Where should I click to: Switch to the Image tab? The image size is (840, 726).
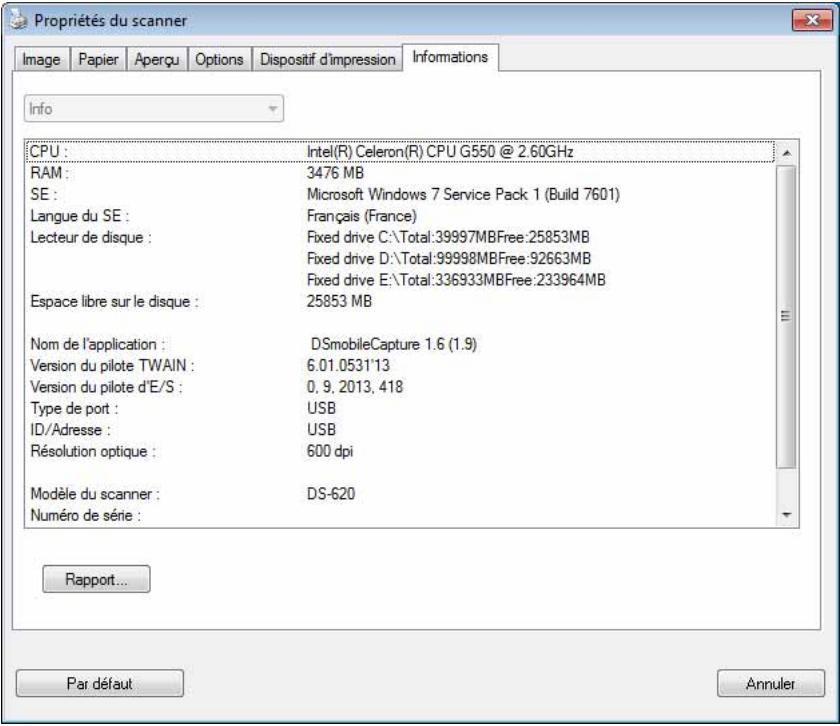pos(42,59)
